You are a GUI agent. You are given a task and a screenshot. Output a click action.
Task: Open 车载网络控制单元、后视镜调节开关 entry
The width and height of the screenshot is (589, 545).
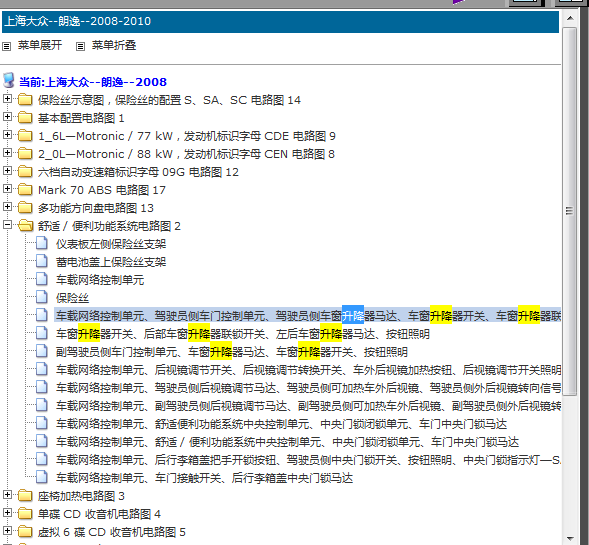308,370
